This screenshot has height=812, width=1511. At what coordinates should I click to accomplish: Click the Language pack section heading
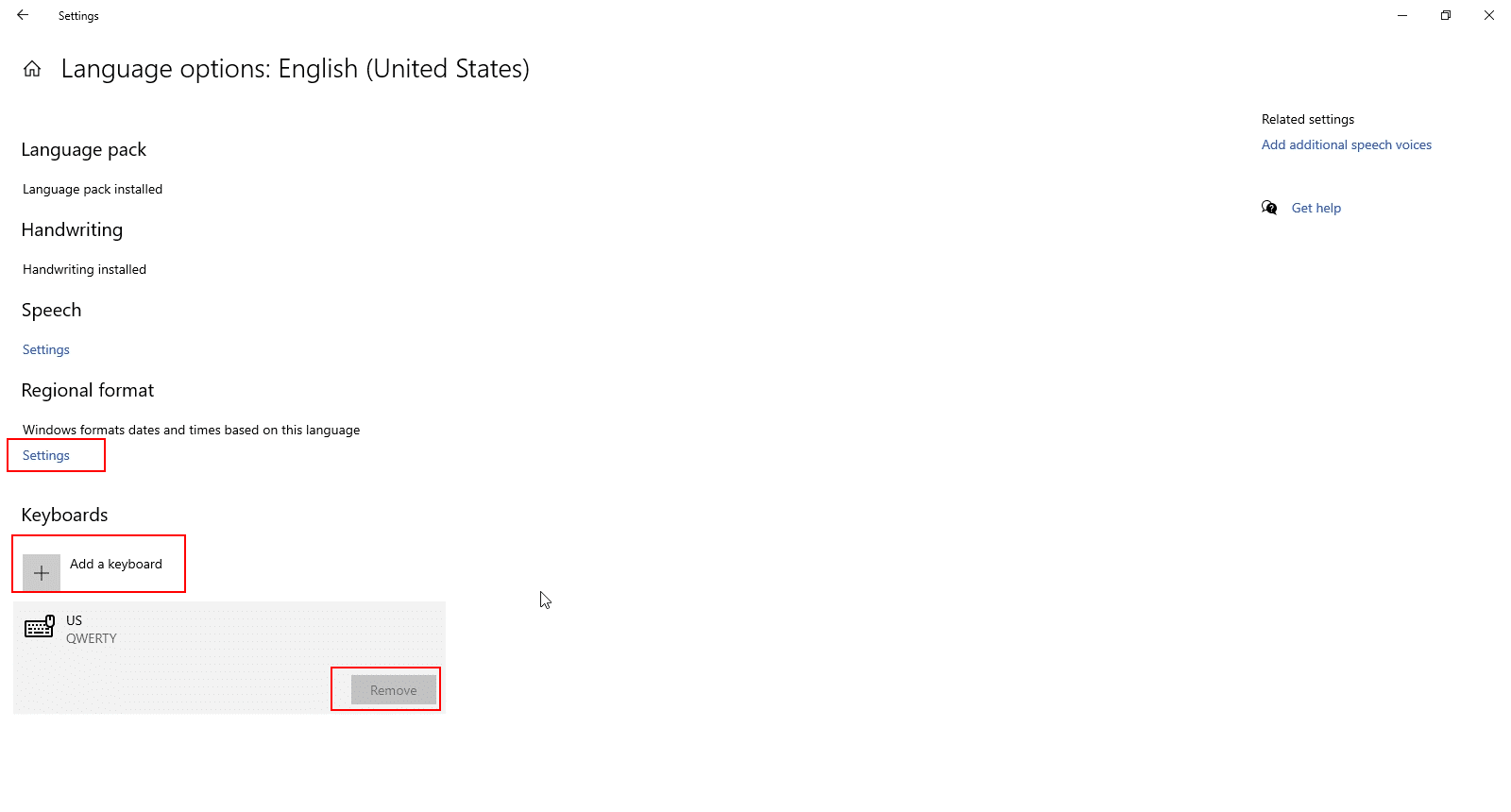84,150
